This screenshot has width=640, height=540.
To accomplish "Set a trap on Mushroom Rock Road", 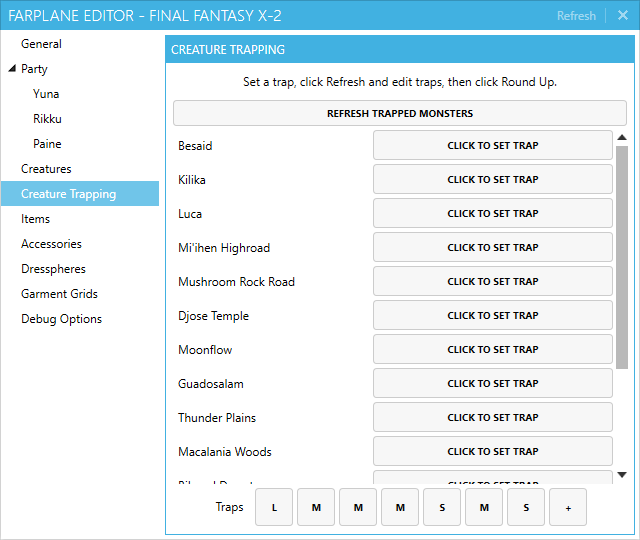I will pyautogui.click(x=493, y=281).
